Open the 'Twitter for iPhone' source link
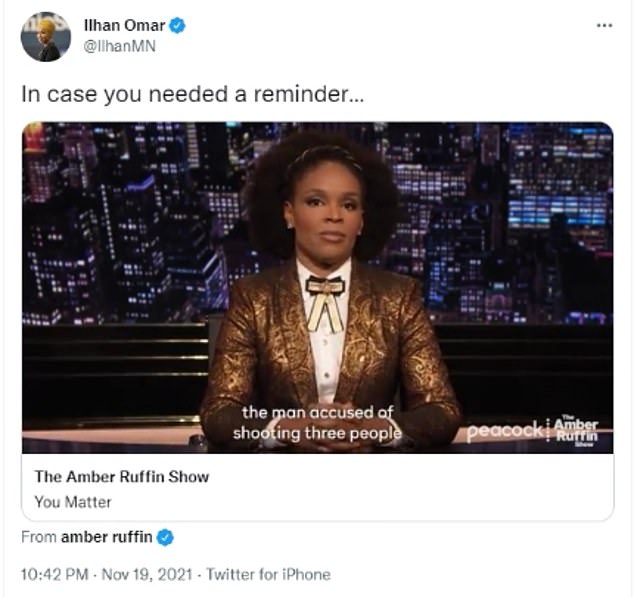Image resolution: width=634 pixels, height=597 pixels. click(268, 574)
